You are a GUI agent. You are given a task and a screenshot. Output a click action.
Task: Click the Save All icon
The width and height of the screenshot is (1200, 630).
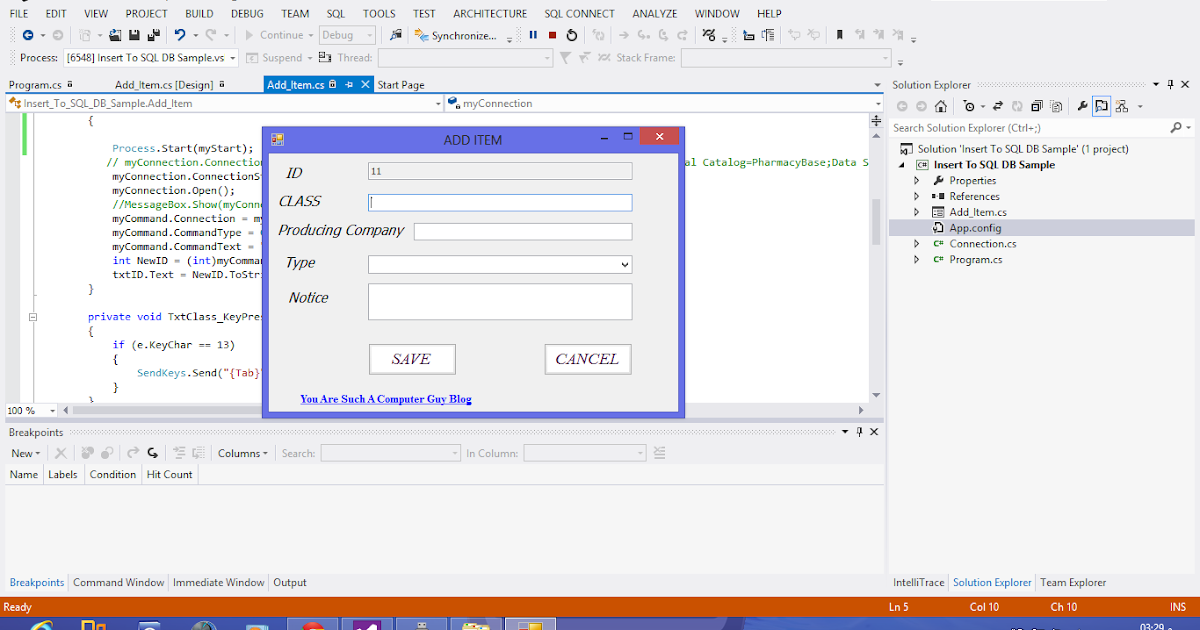153,35
